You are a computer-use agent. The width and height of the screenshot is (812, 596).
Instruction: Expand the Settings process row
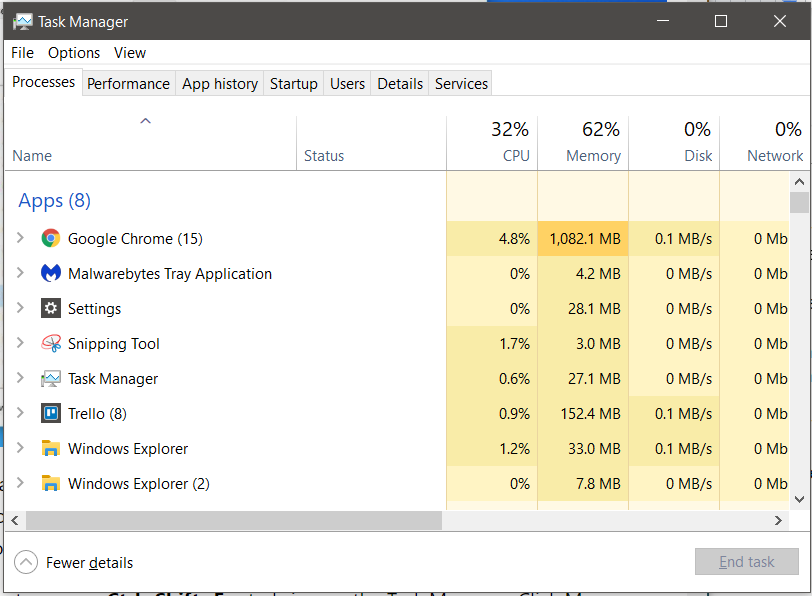coord(20,308)
